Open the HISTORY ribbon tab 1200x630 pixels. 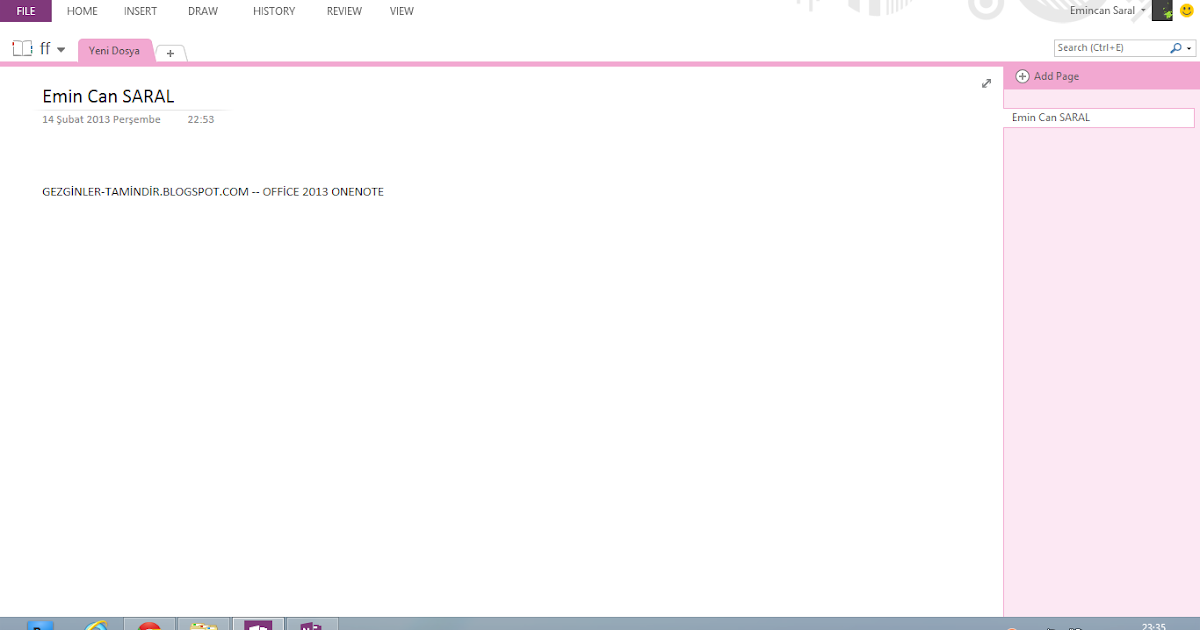click(274, 11)
